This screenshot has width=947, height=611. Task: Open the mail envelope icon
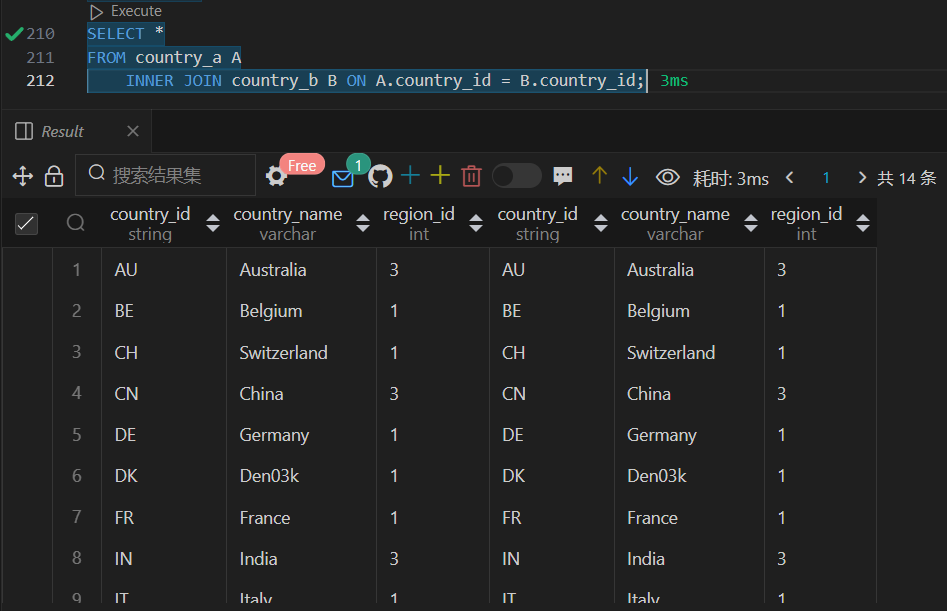click(342, 179)
